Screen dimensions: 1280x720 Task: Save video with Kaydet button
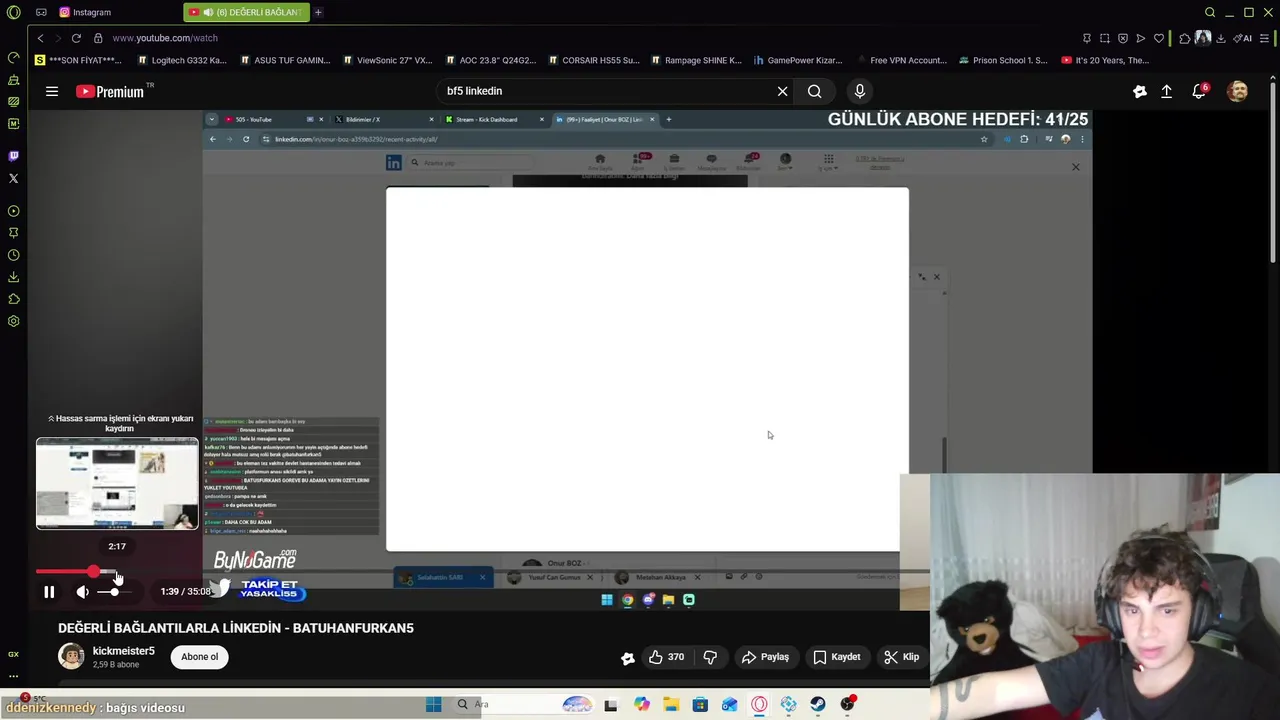pos(837,657)
